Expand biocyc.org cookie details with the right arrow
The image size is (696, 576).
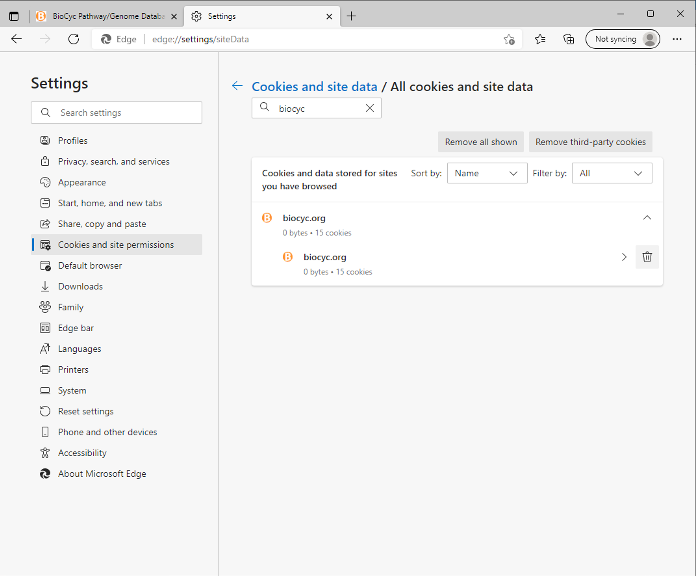624,257
